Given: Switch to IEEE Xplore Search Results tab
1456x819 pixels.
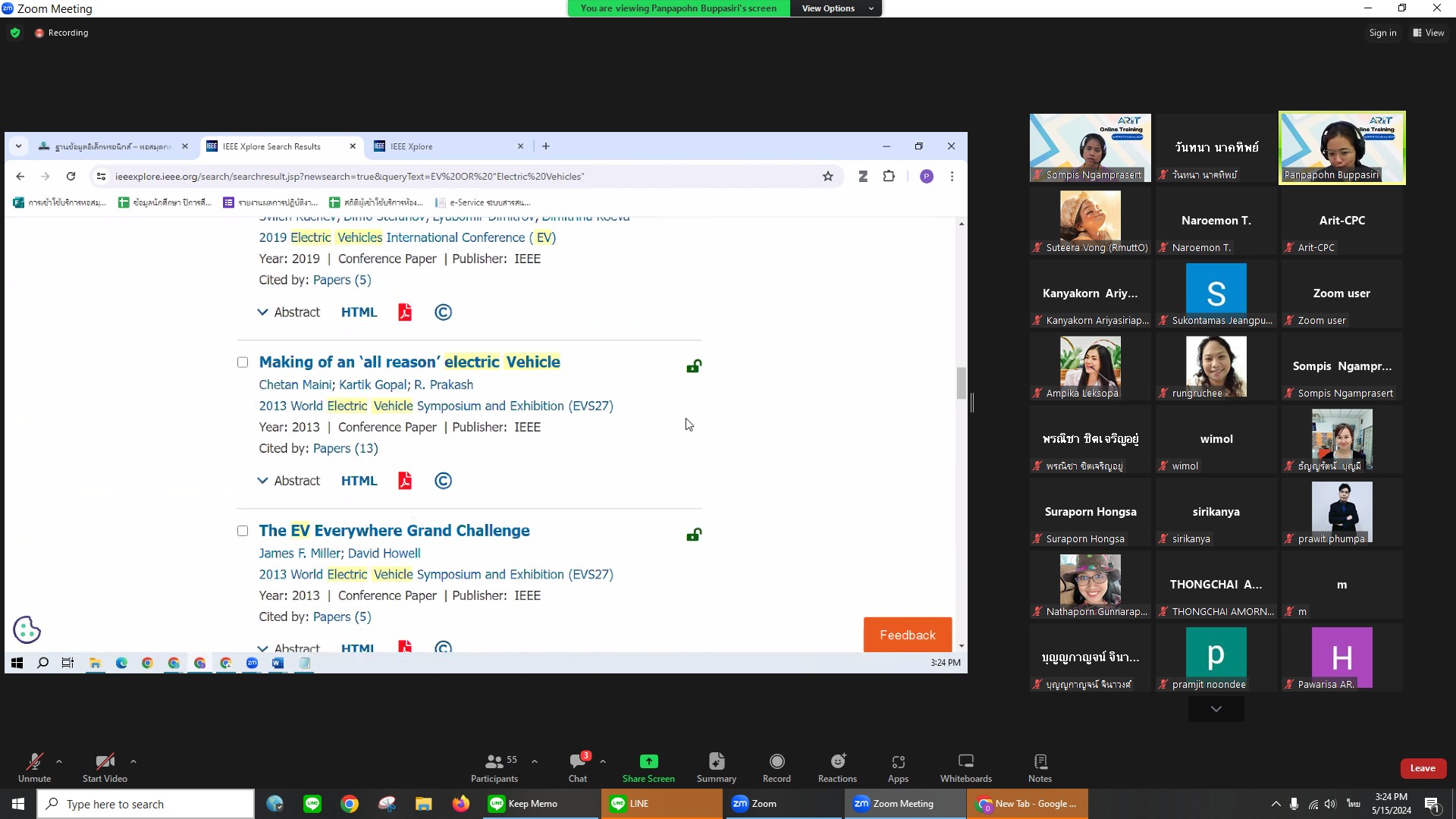Looking at the screenshot, I should 281,146.
